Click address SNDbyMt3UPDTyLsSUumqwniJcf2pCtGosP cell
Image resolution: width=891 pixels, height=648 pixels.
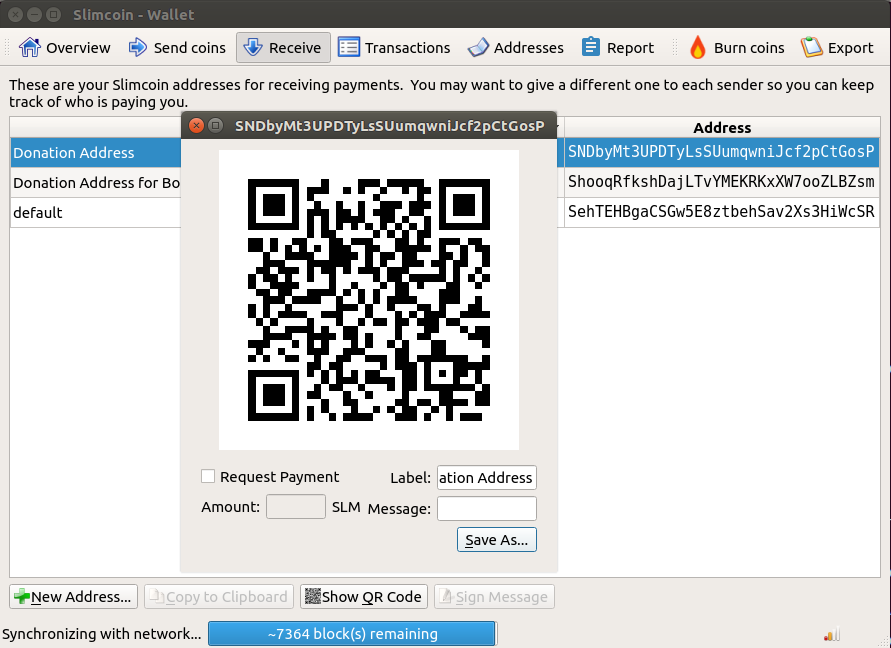click(x=722, y=152)
